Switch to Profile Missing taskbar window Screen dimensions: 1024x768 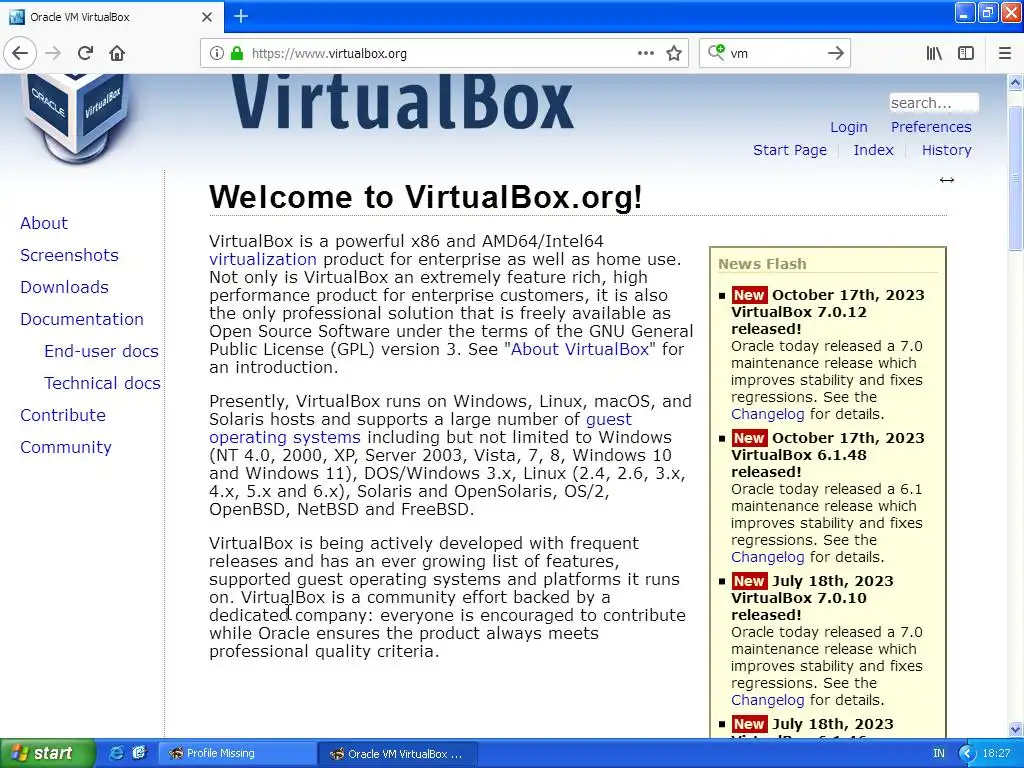[238, 753]
